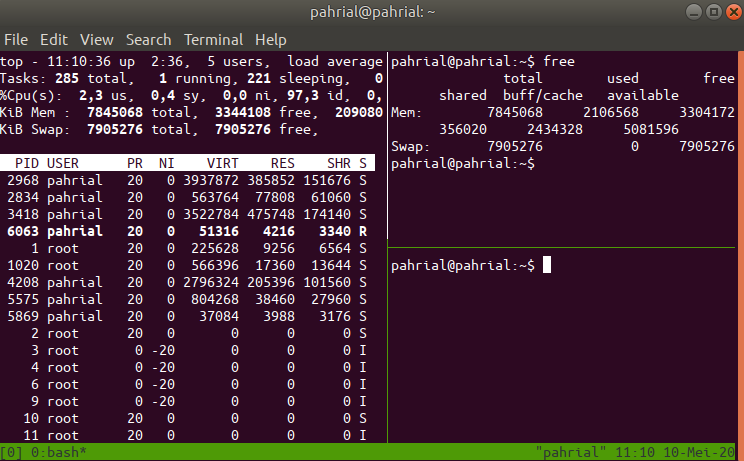Image resolution: width=744 pixels, height=461 pixels.
Task: Click the %Cpu(s) summary line
Action: (x=192, y=95)
